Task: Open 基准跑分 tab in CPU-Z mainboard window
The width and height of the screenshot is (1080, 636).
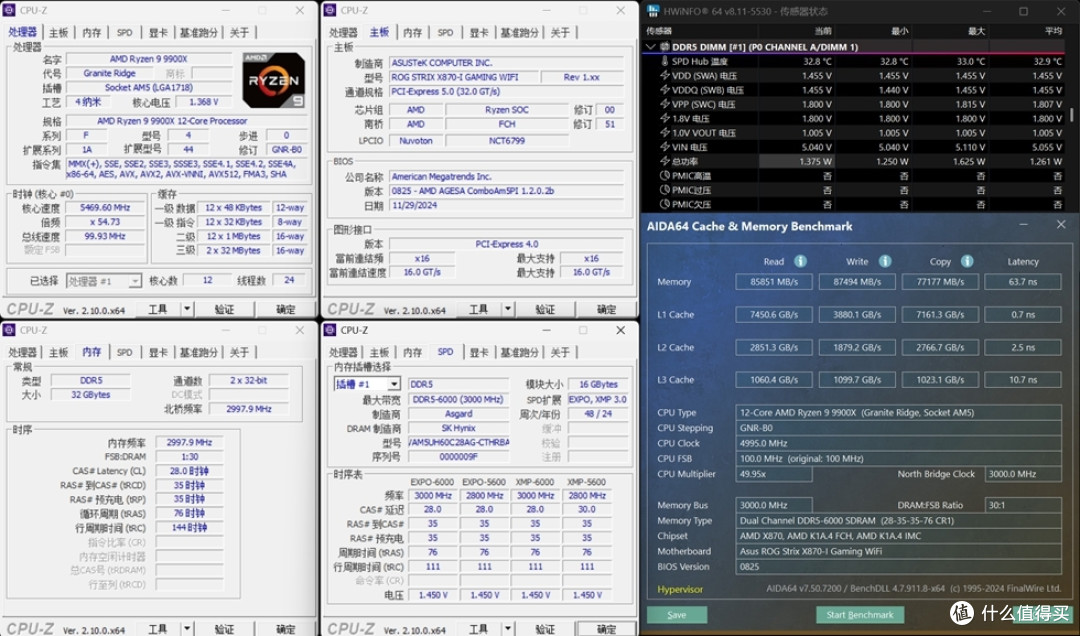Action: 519,32
